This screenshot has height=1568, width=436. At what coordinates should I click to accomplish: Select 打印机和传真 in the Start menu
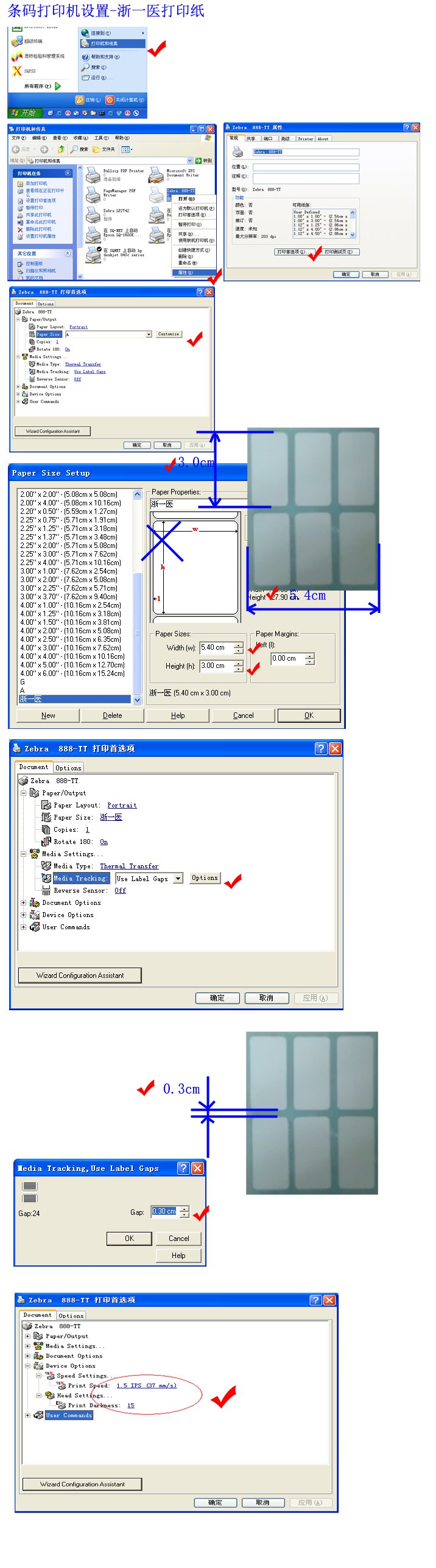point(113,43)
